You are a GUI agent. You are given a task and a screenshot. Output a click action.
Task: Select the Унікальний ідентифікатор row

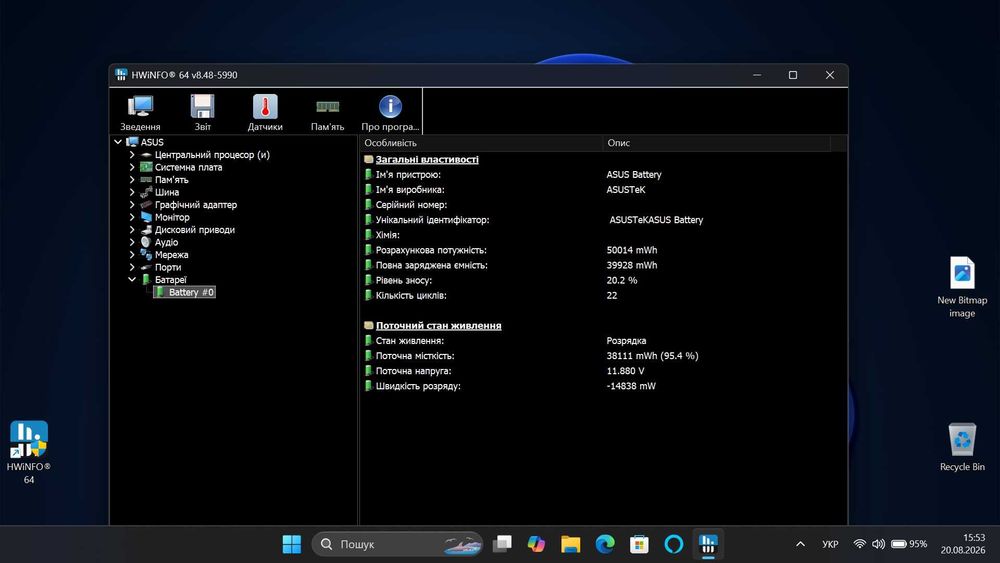point(603,220)
